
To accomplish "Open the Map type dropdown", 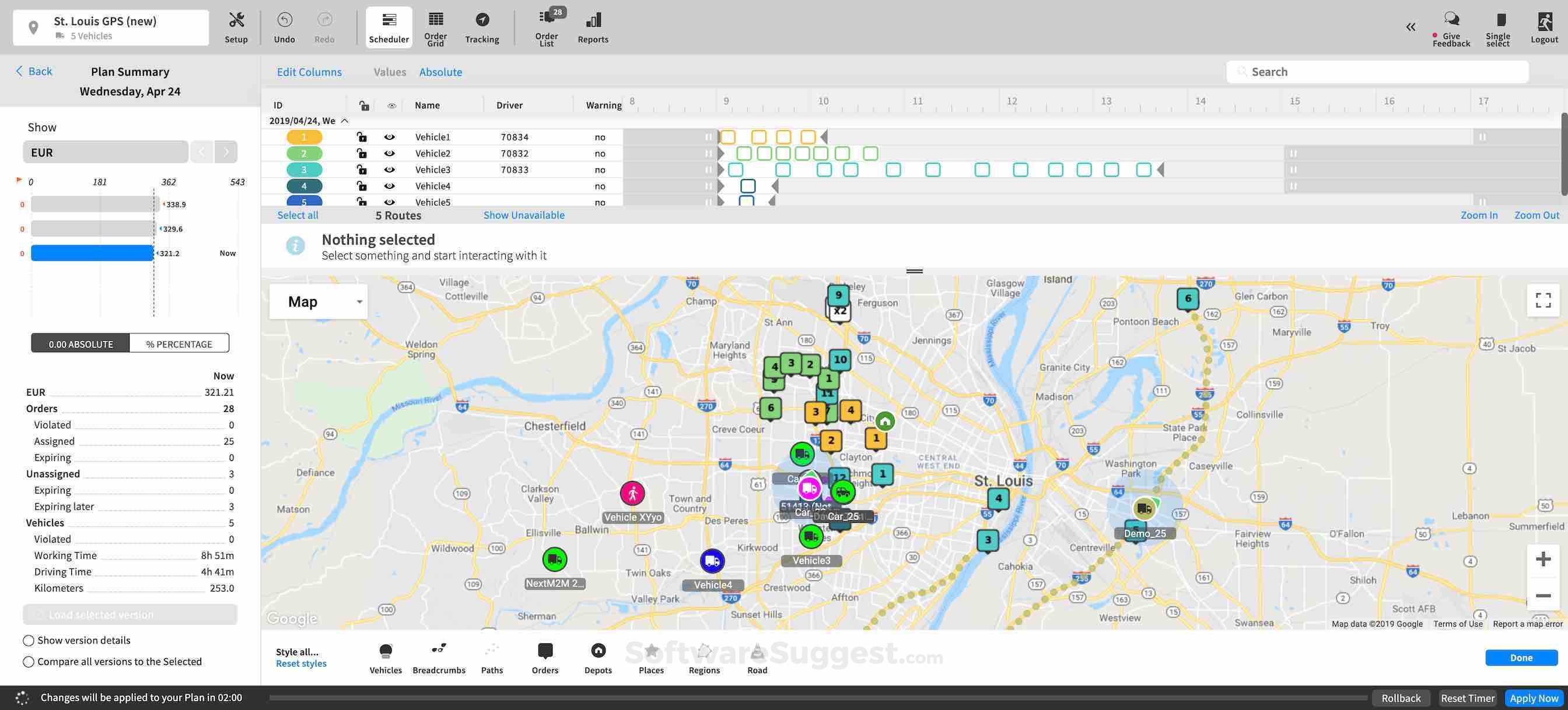I will point(318,301).
